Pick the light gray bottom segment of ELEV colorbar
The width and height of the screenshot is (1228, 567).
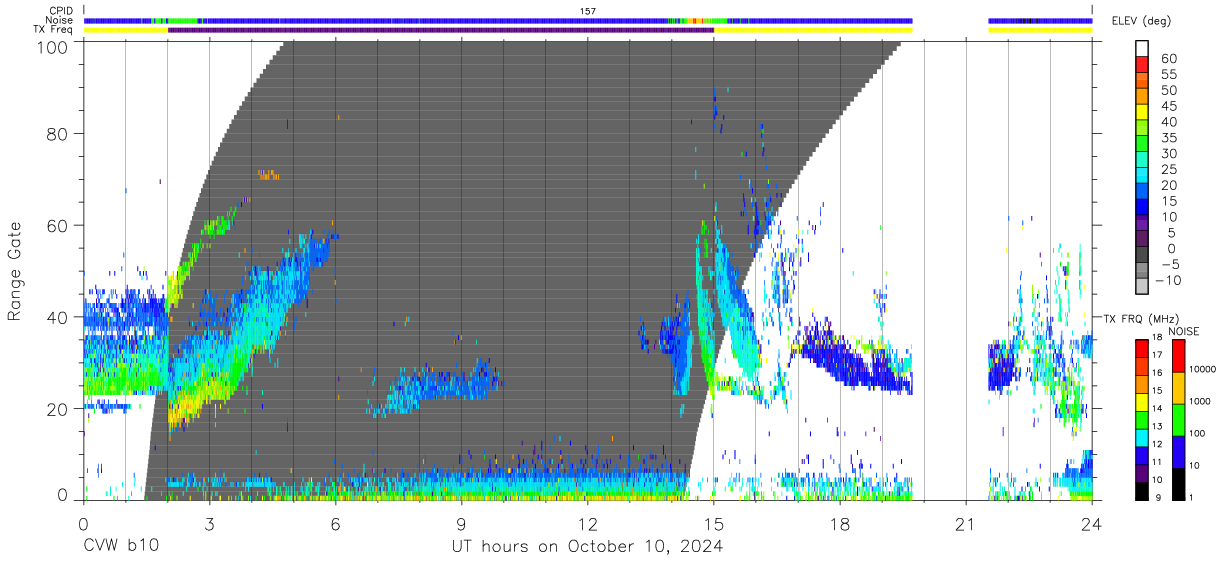pos(1142,286)
